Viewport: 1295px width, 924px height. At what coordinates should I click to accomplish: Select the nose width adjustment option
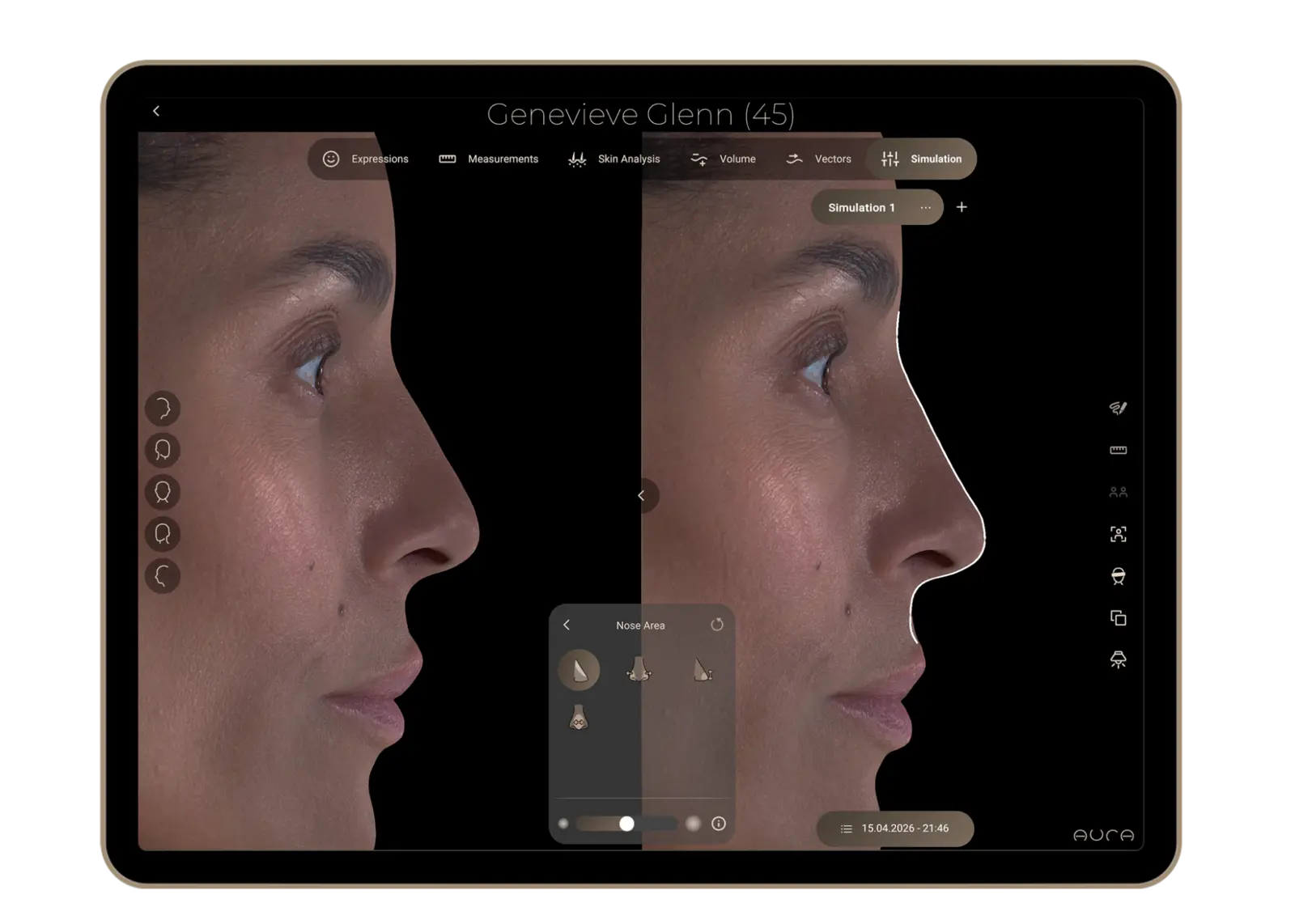click(639, 670)
